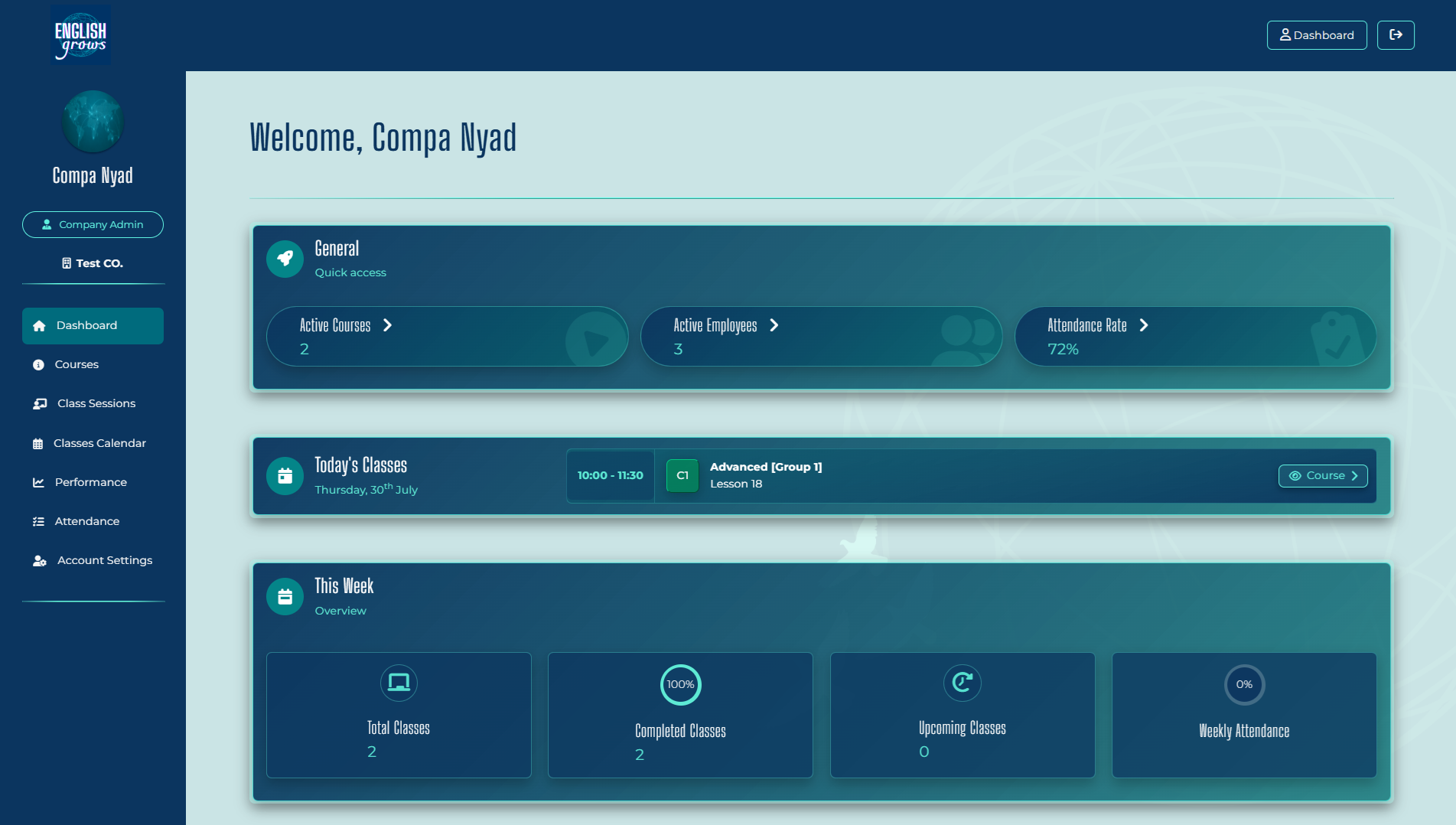The width and height of the screenshot is (1456, 825).
Task: Click the Completed Classes card label
Action: (x=680, y=732)
